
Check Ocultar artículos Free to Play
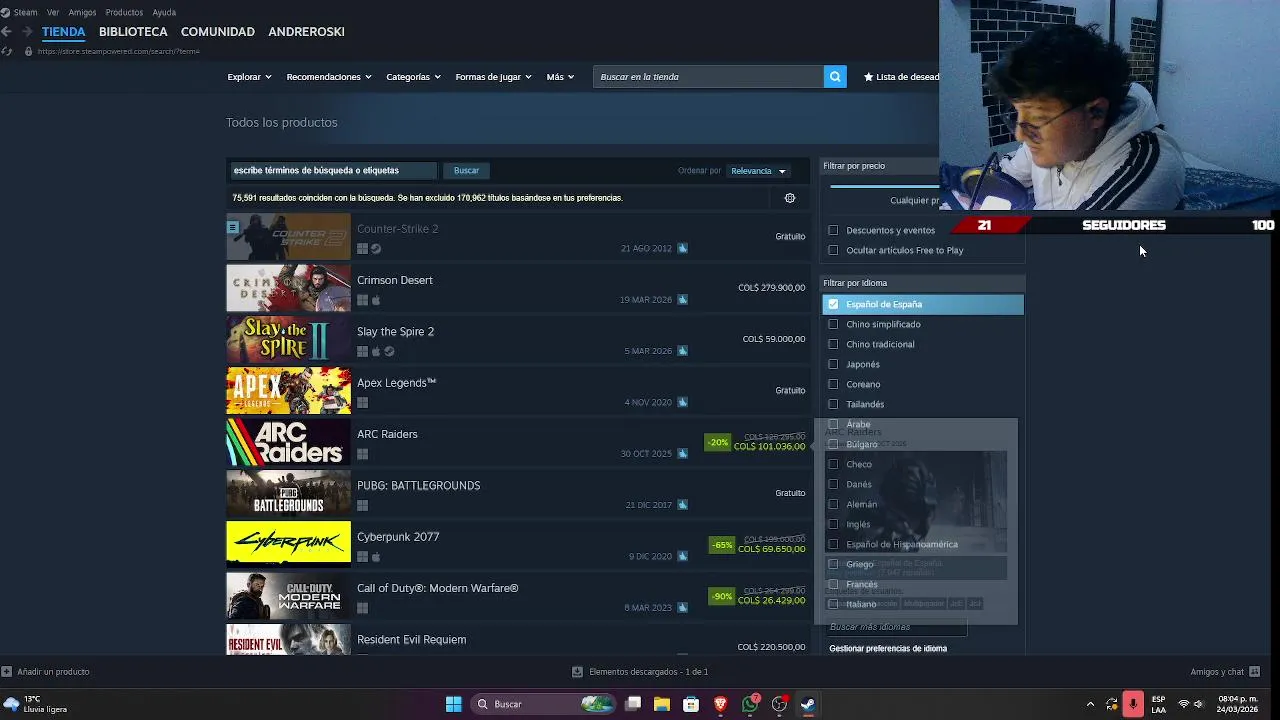coord(833,250)
